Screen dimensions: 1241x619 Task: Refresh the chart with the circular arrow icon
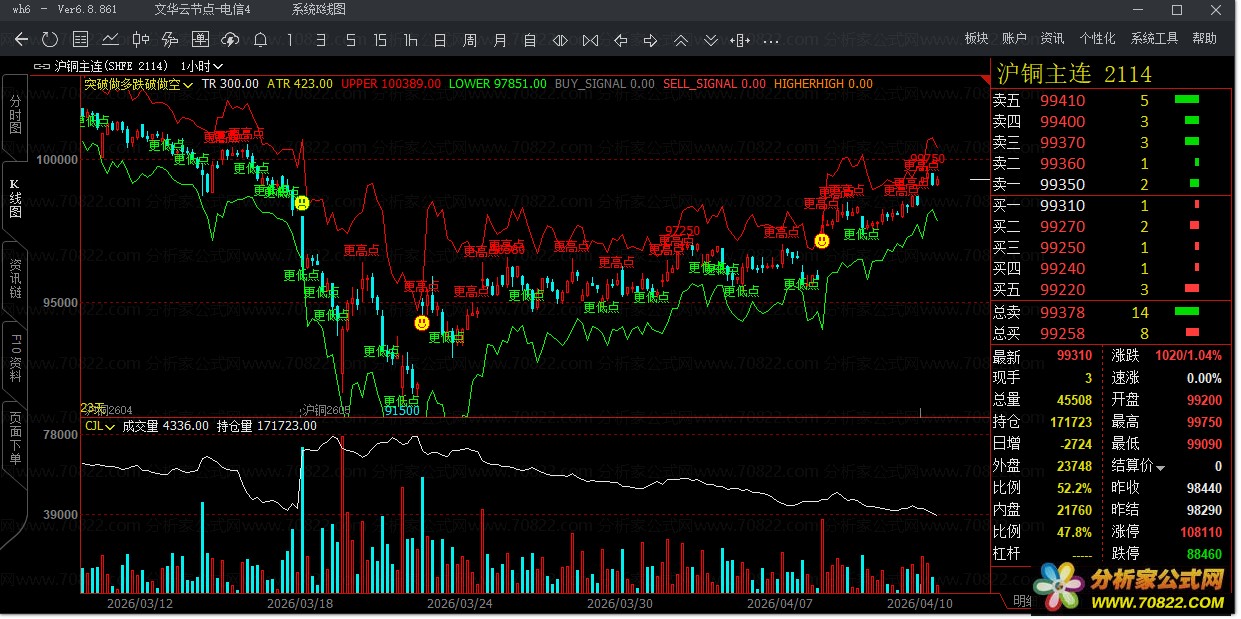(50, 40)
